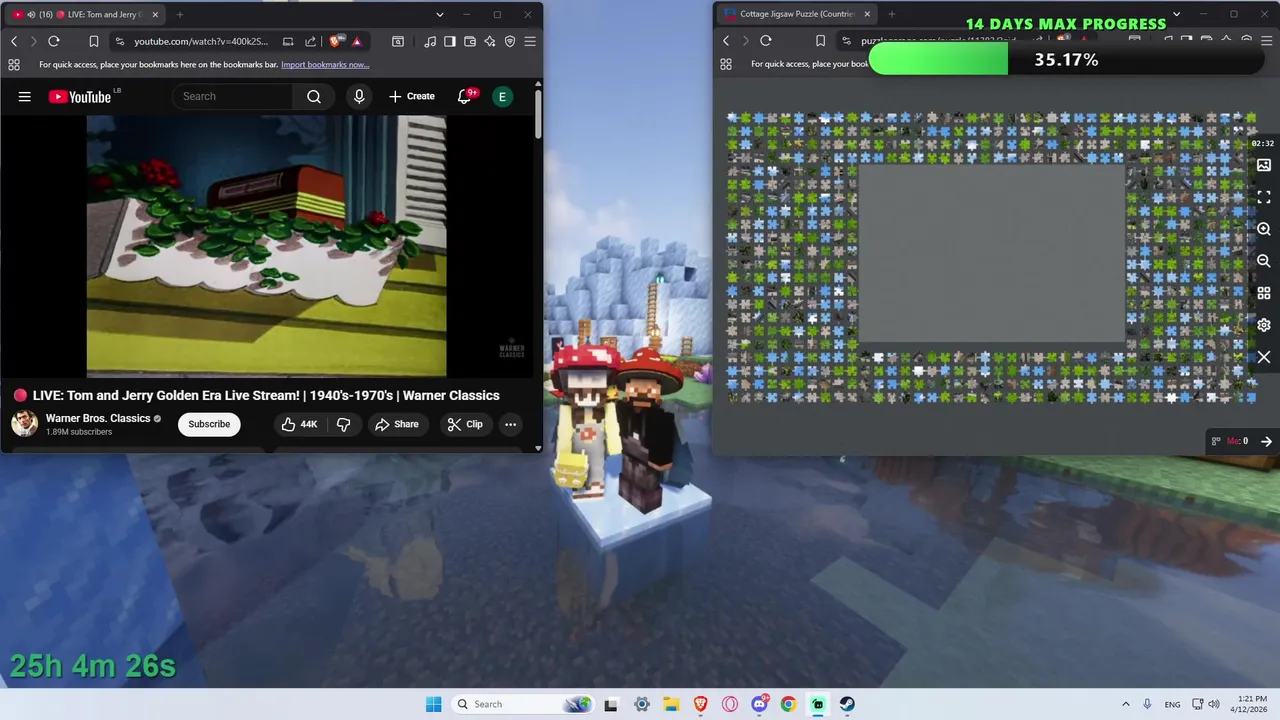Expand tab search dropdown in YouTube window
The width and height of the screenshot is (1280, 720).
coord(440,14)
